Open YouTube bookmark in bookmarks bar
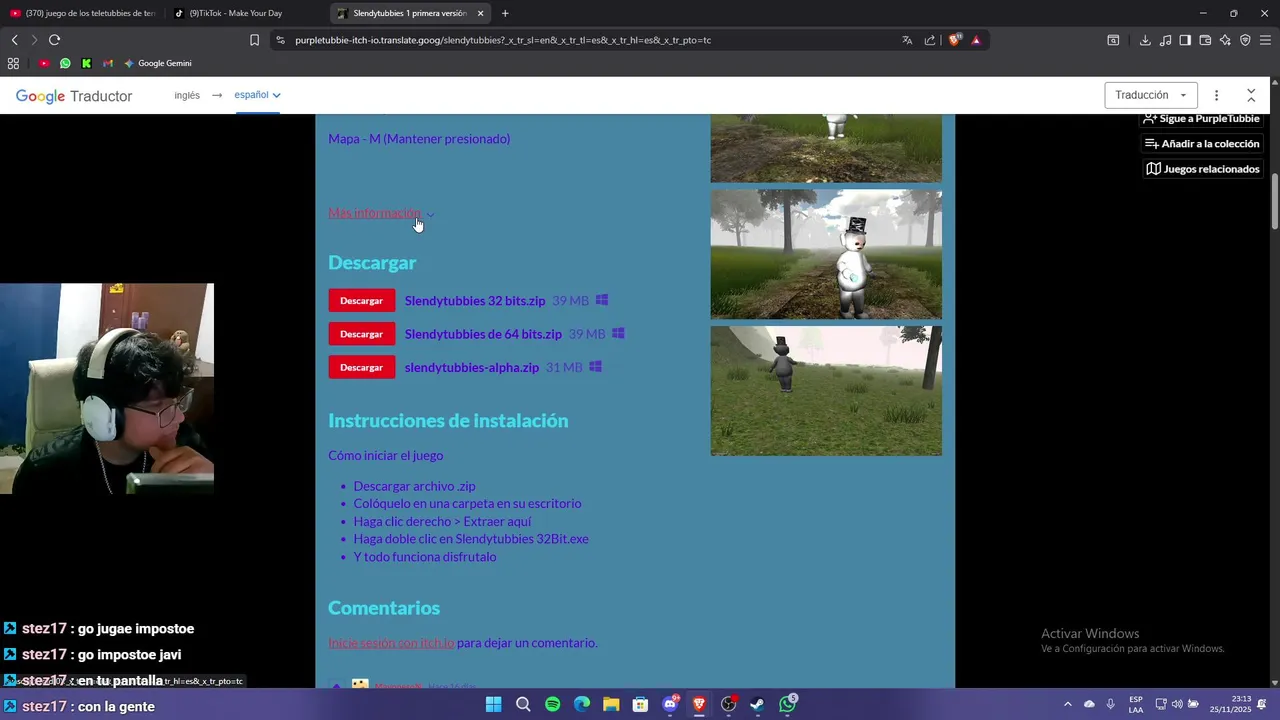Screen dimensions: 1280x720 [44, 63]
